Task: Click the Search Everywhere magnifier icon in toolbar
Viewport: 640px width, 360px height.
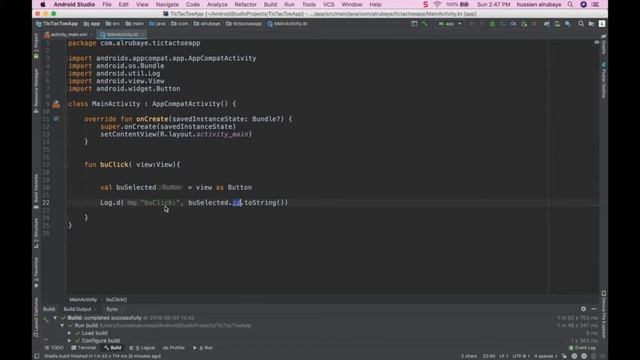Action: 581,24
